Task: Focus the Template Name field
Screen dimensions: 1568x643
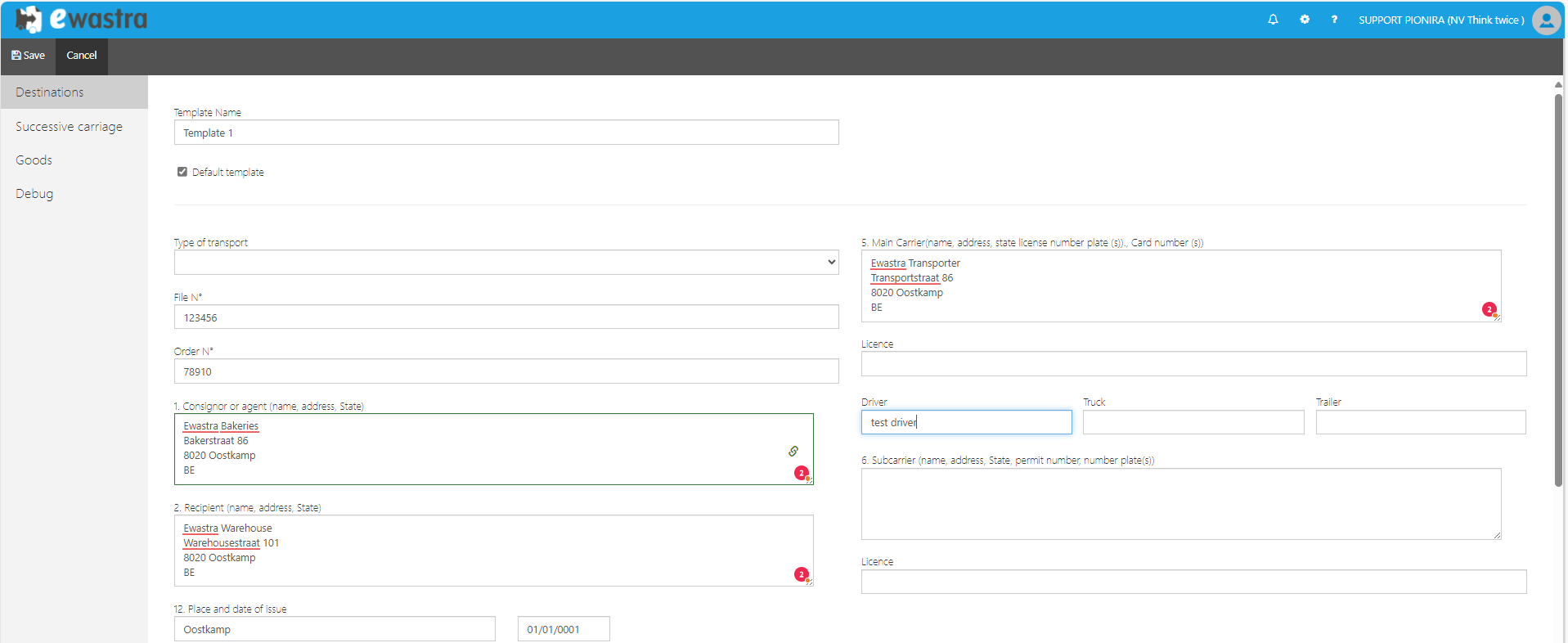Action: pos(505,133)
